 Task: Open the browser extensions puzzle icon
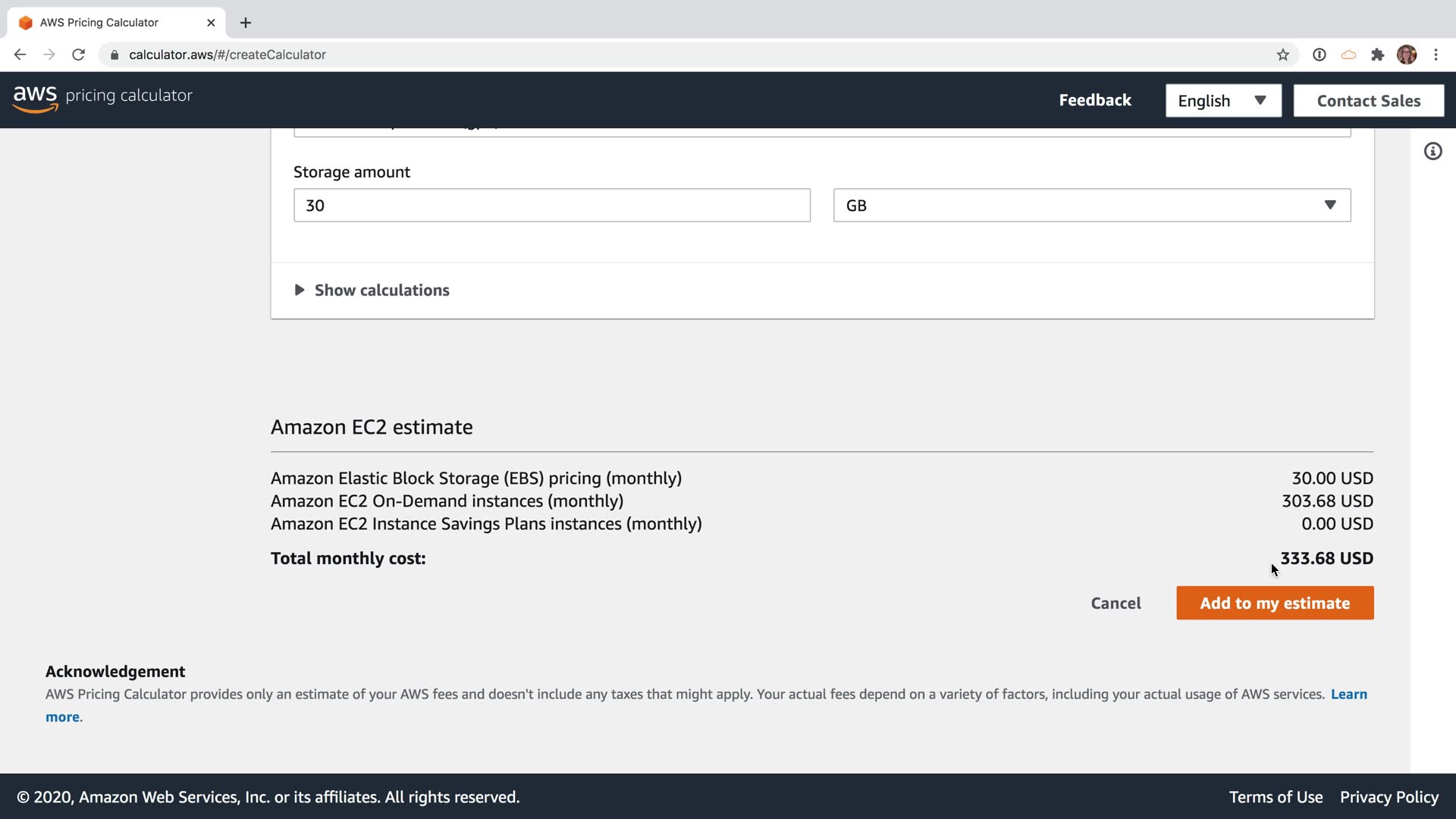click(1377, 55)
